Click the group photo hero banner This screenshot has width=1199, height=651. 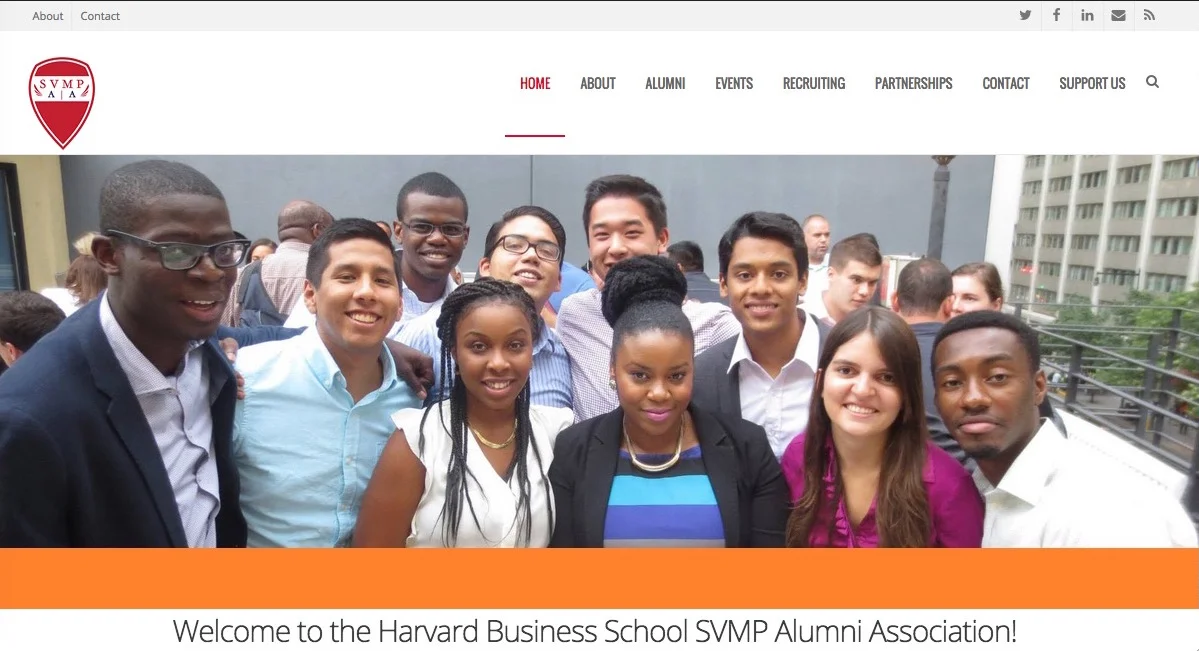click(x=600, y=351)
